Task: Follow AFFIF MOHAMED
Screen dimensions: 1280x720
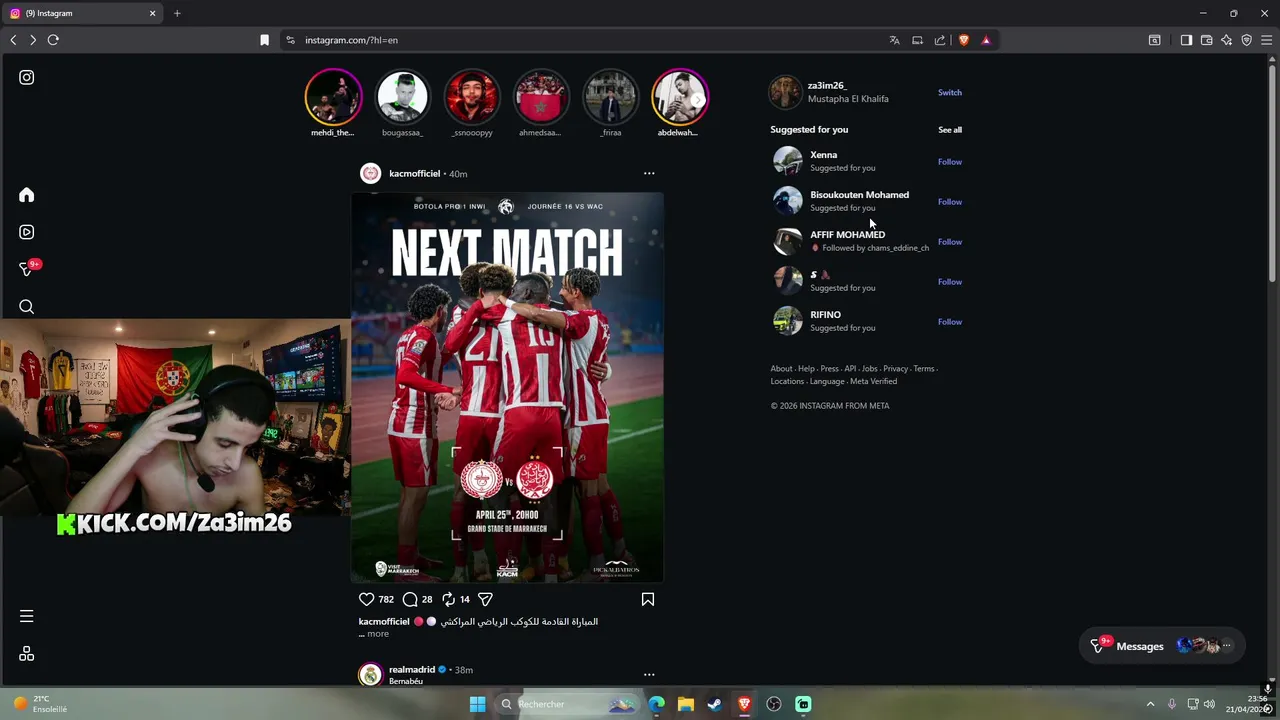Action: point(950,242)
